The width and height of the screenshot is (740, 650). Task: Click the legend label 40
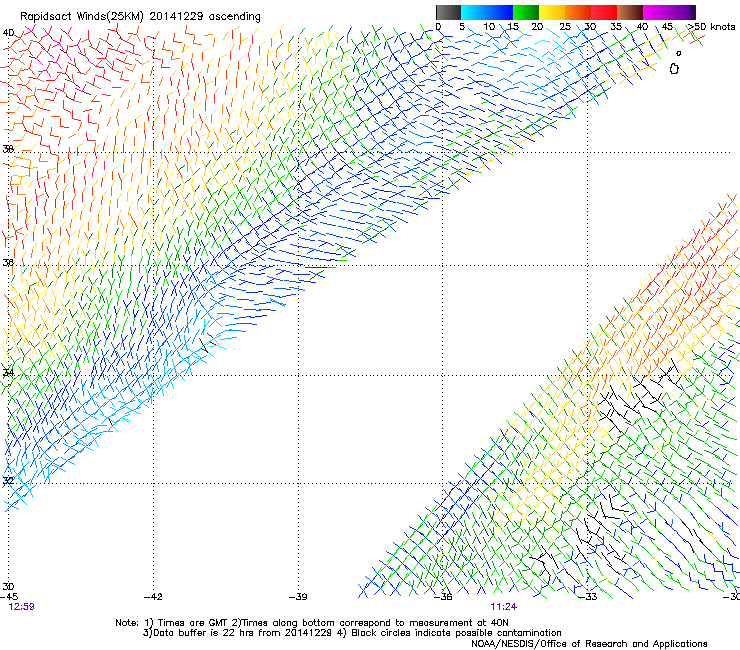click(x=642, y=27)
